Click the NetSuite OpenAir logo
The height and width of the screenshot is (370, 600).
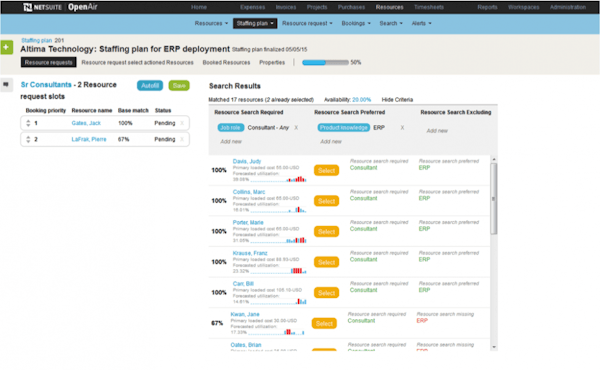click(60, 7)
